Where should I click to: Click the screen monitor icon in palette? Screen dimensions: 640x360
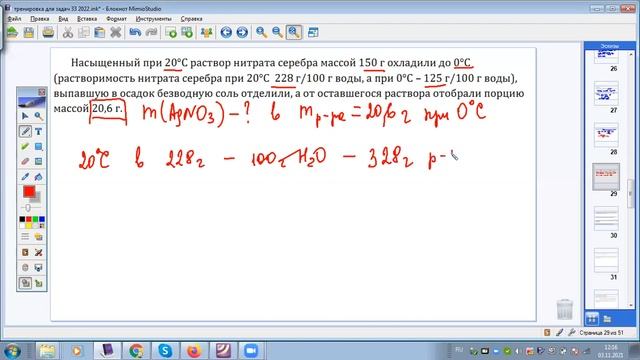click(38, 268)
